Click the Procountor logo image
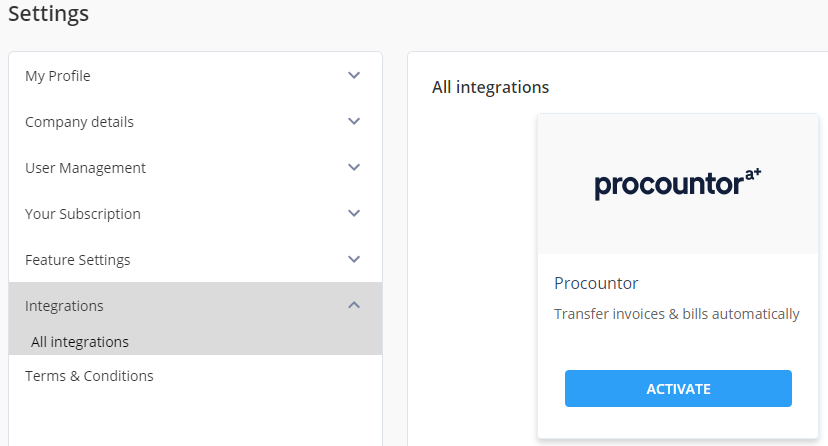This screenshot has height=446, width=828. pos(678,184)
